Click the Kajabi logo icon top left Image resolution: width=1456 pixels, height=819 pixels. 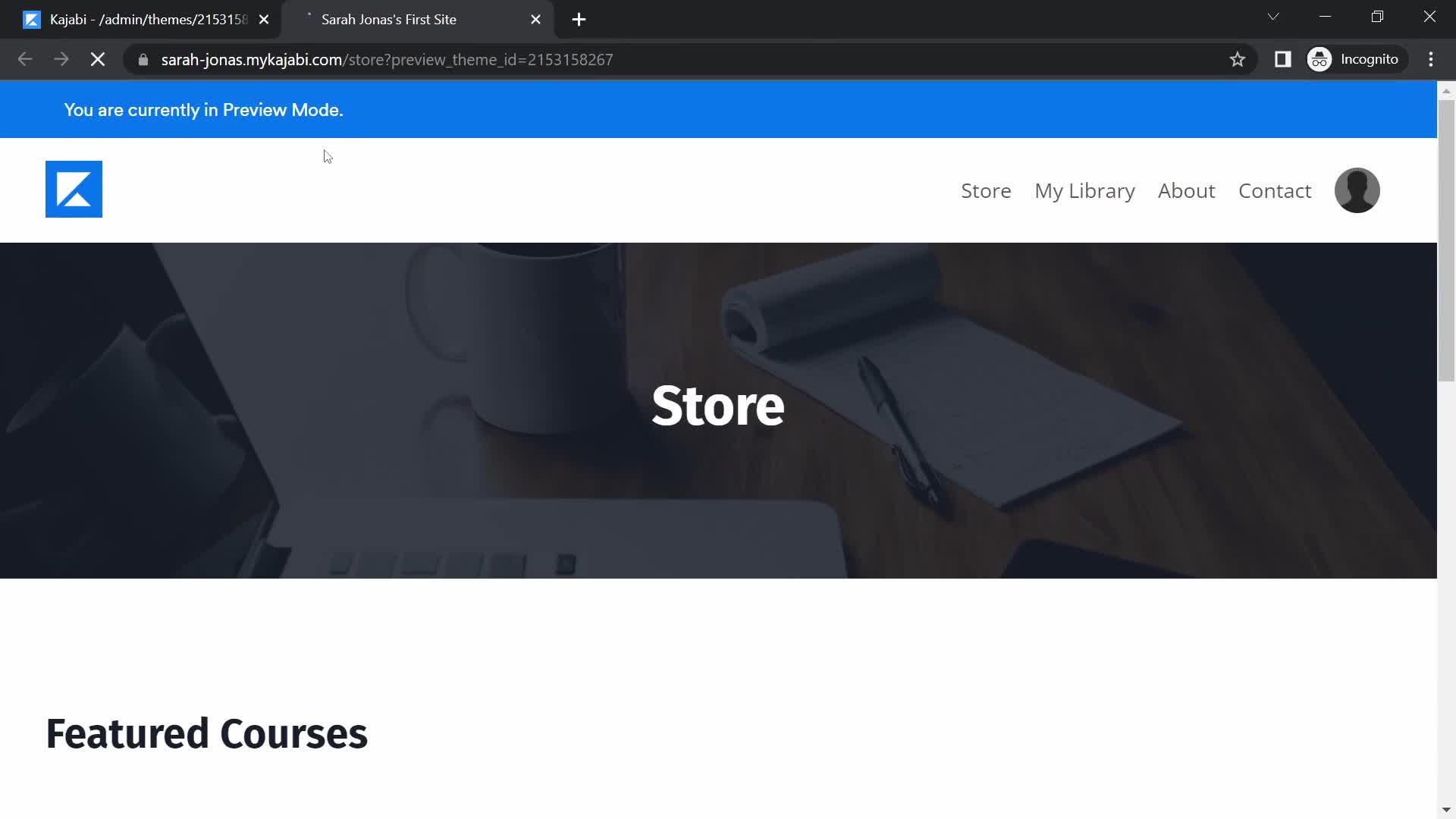point(74,189)
